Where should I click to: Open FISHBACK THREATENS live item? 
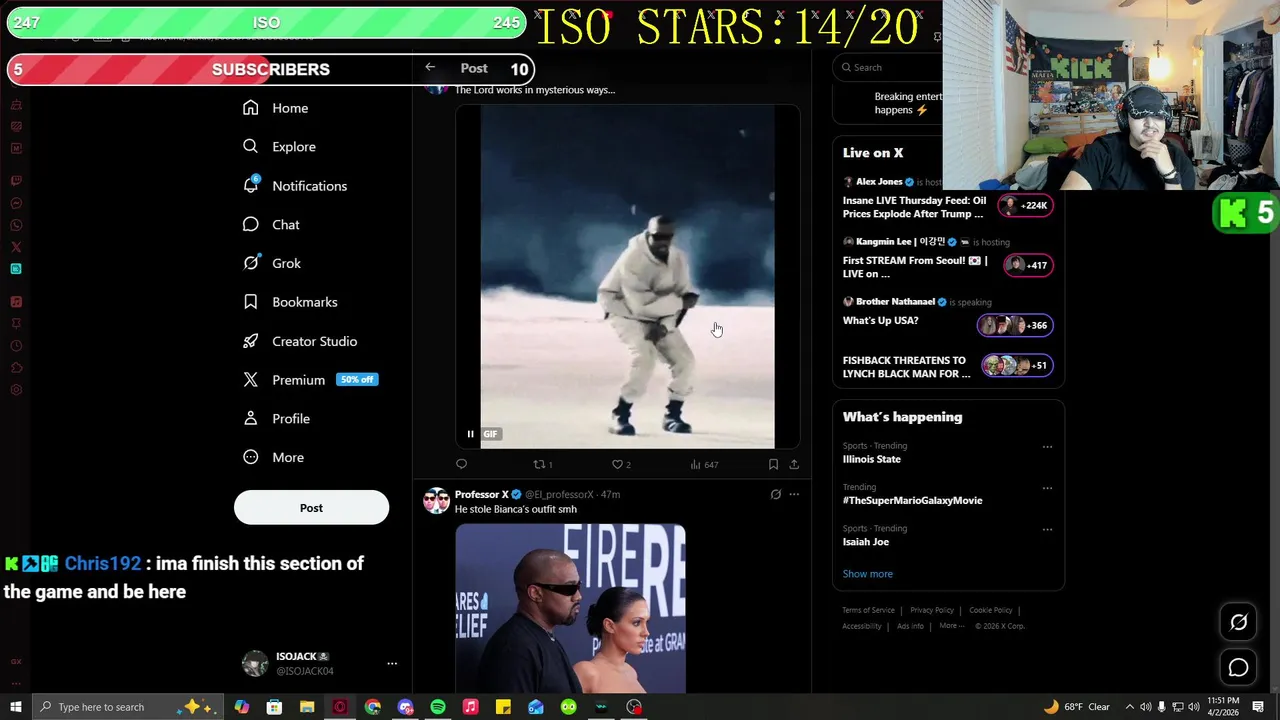pyautogui.click(x=948, y=366)
